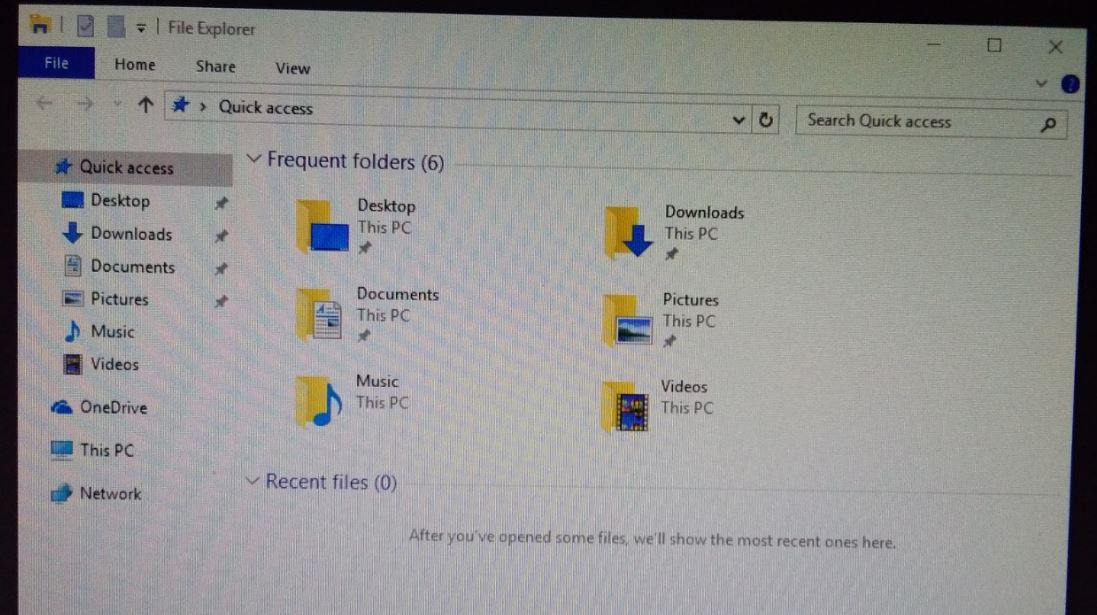1097x615 pixels.
Task: Open This PC in navigation pane
Action: 106,450
